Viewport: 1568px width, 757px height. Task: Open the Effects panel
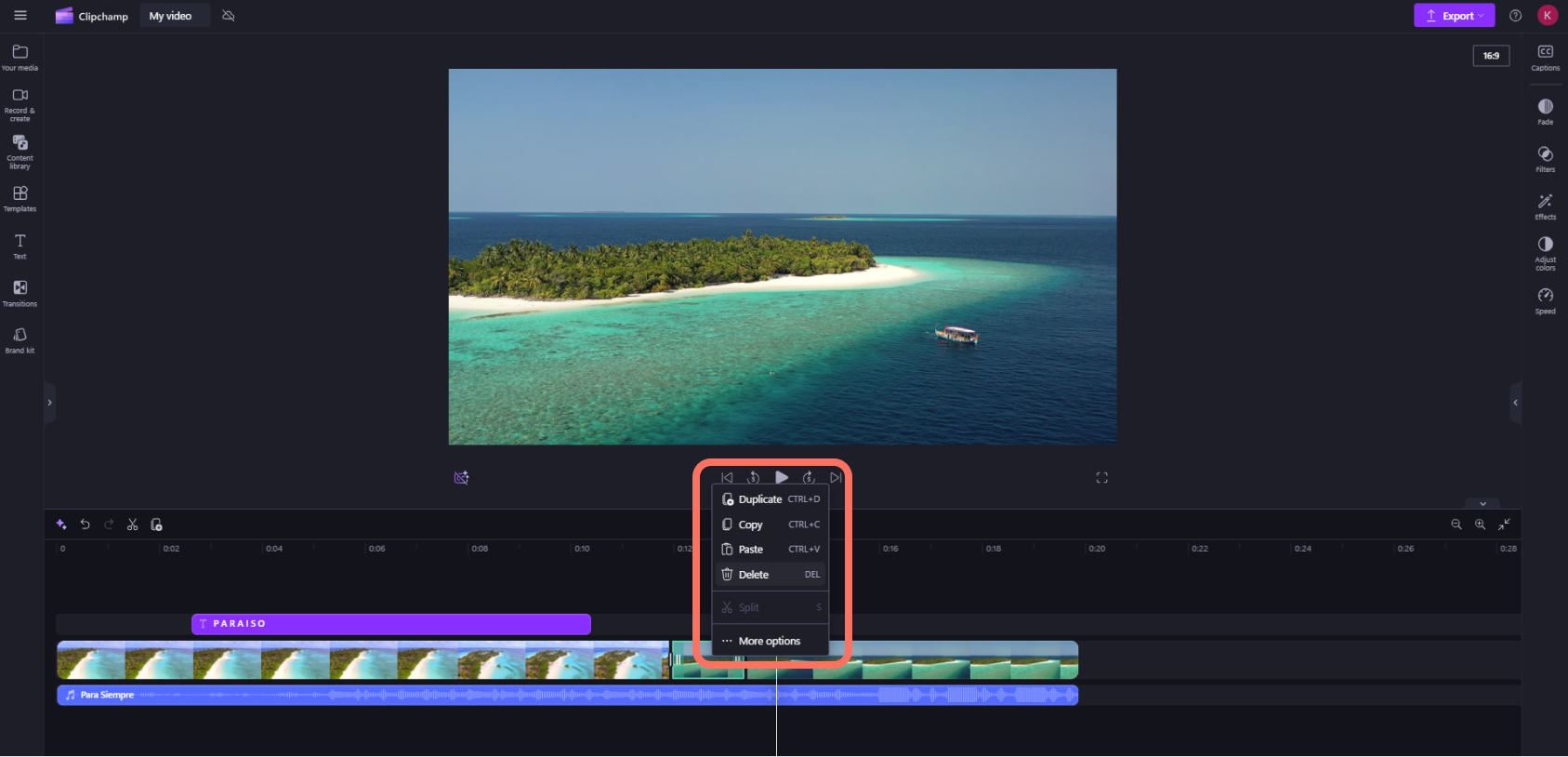point(1546,206)
